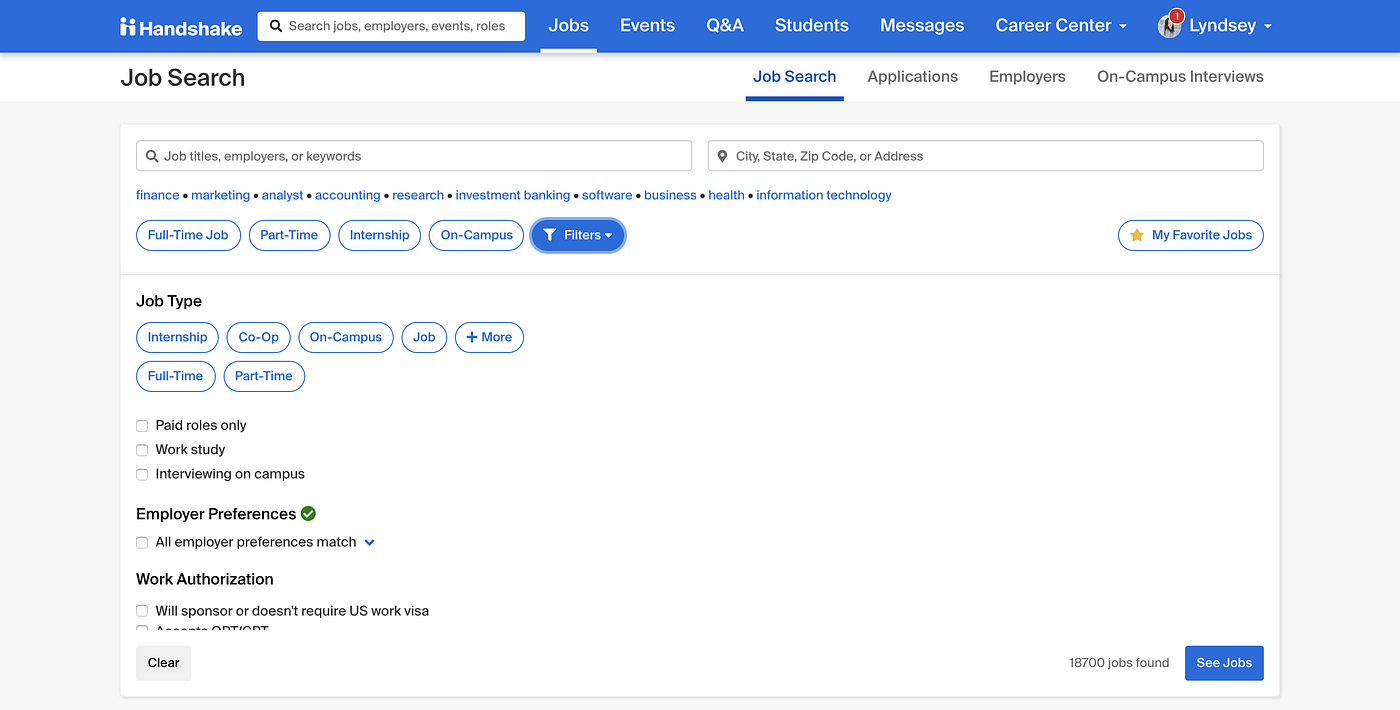This screenshot has width=1400, height=710.
Task: Open the Events page from navigation
Action: (x=647, y=25)
